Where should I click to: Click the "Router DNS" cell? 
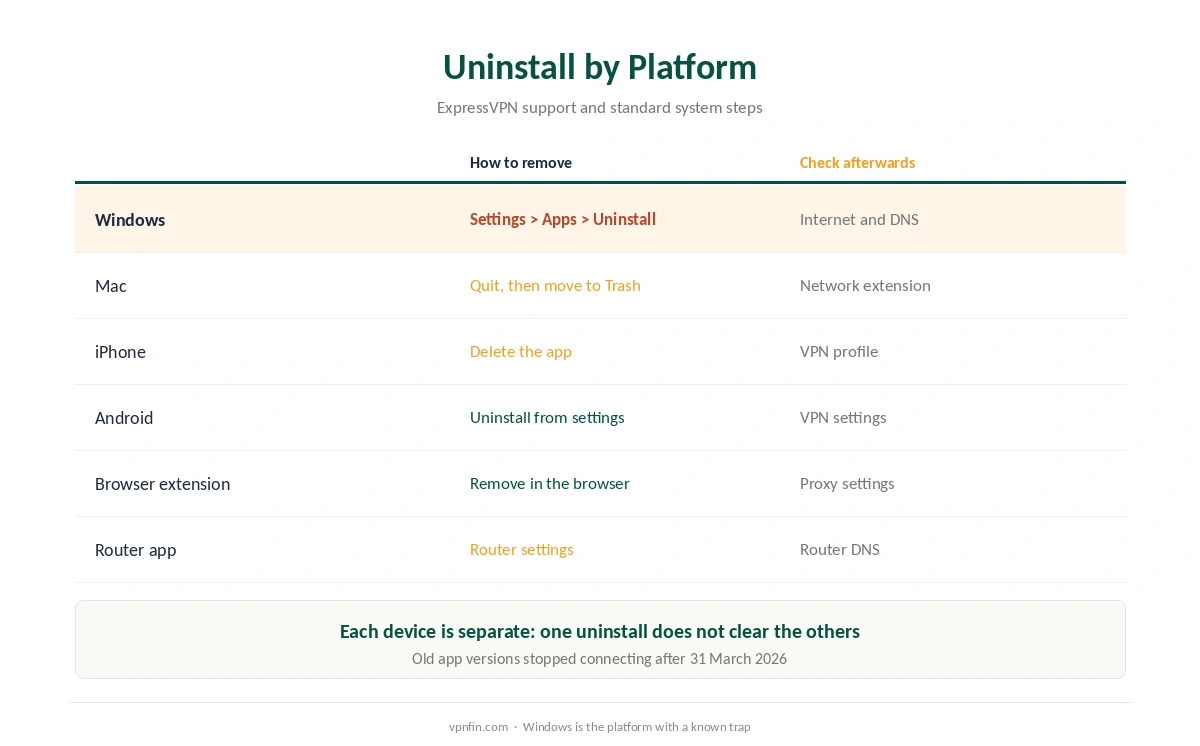(x=840, y=550)
